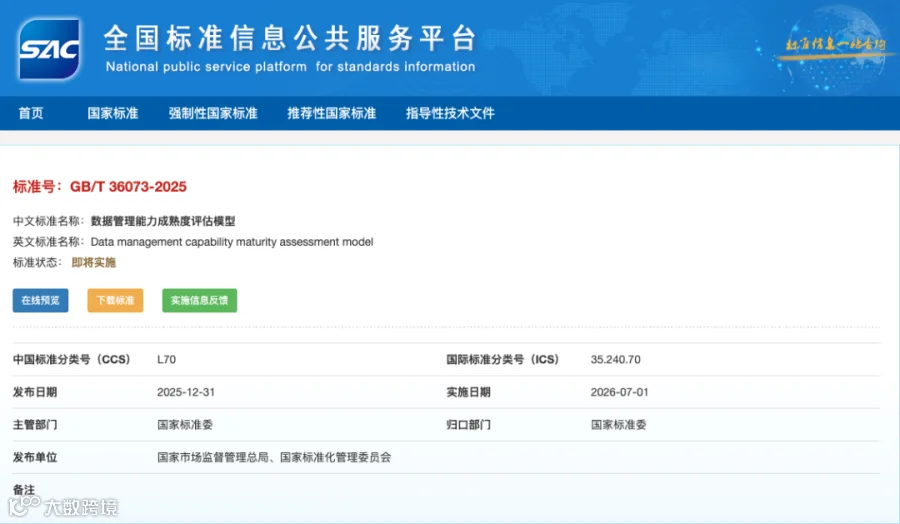The image size is (900, 524).
Task: Click the English subtitle National public service platform
Action: 207,67
